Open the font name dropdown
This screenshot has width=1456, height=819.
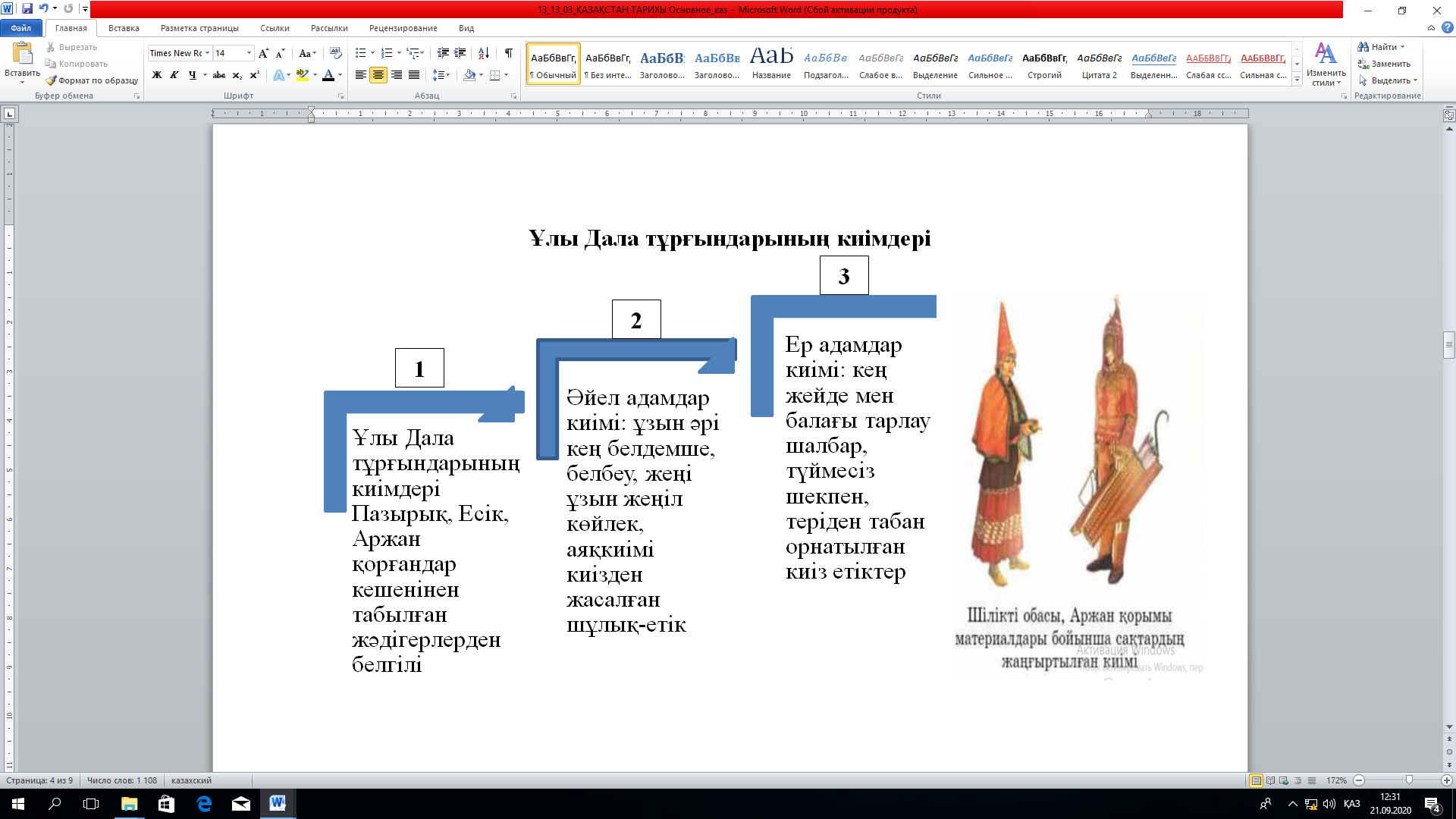click(x=208, y=53)
